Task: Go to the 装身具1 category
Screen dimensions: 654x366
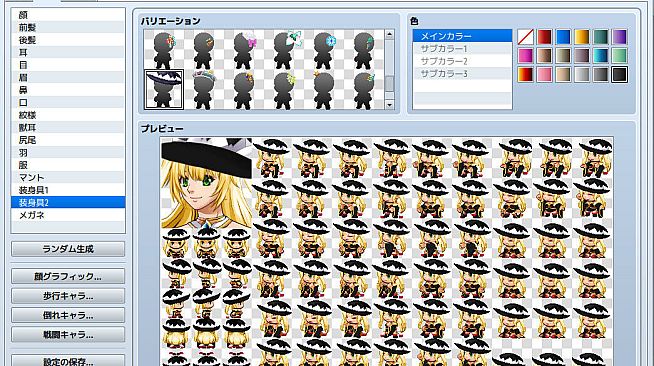Action: pos(68,190)
